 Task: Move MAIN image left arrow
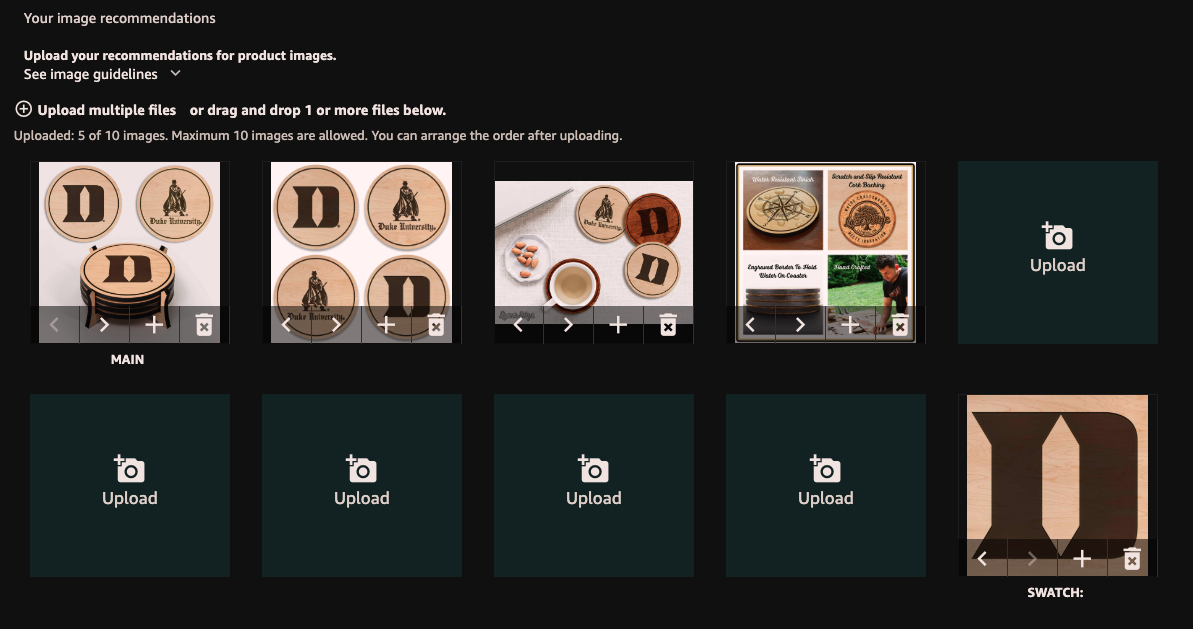click(x=55, y=326)
